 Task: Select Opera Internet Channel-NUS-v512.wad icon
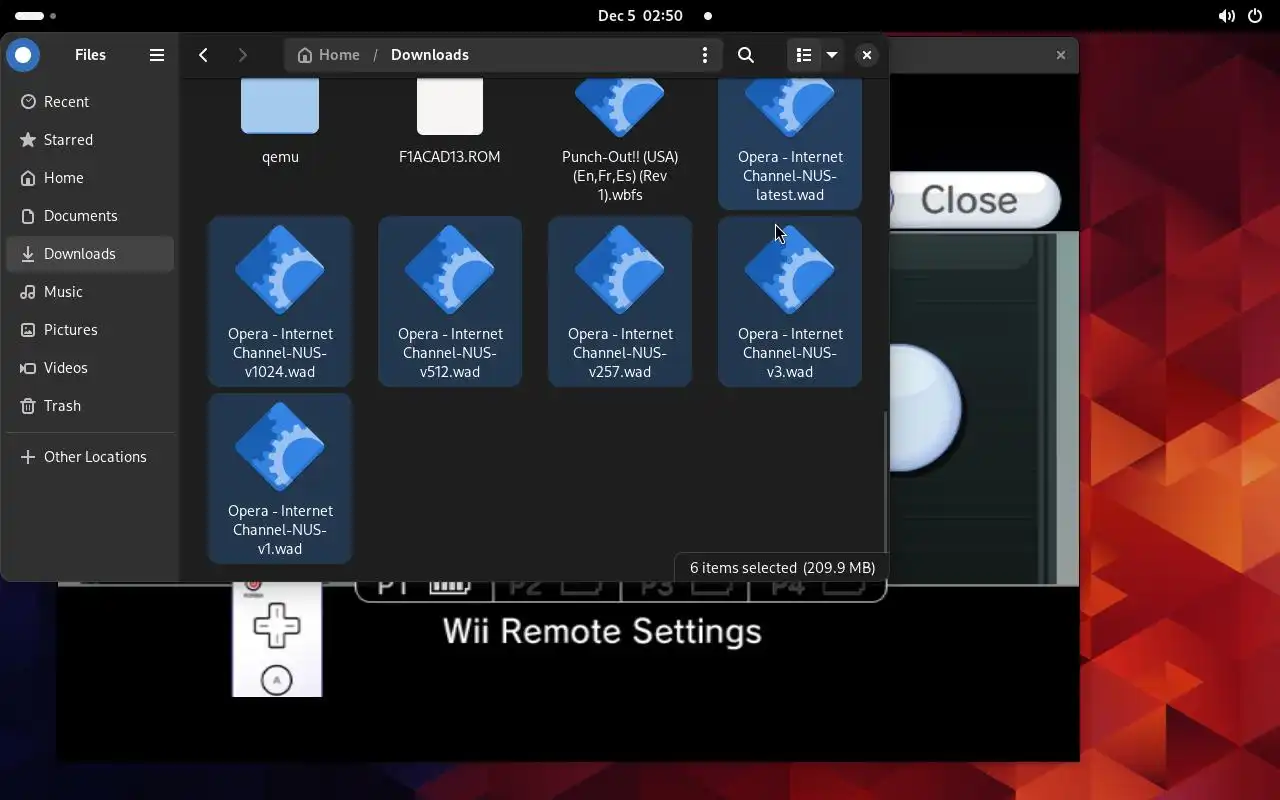coord(450,269)
